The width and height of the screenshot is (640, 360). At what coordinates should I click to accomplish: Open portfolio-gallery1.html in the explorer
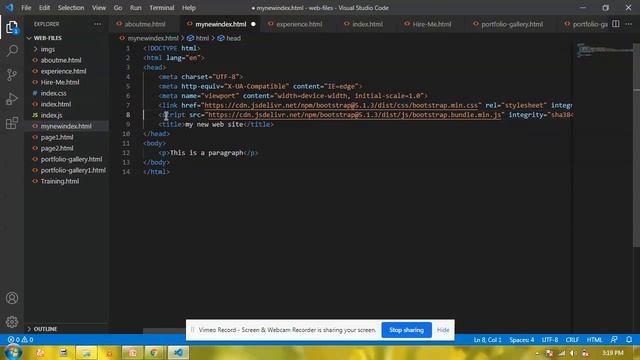73,170
